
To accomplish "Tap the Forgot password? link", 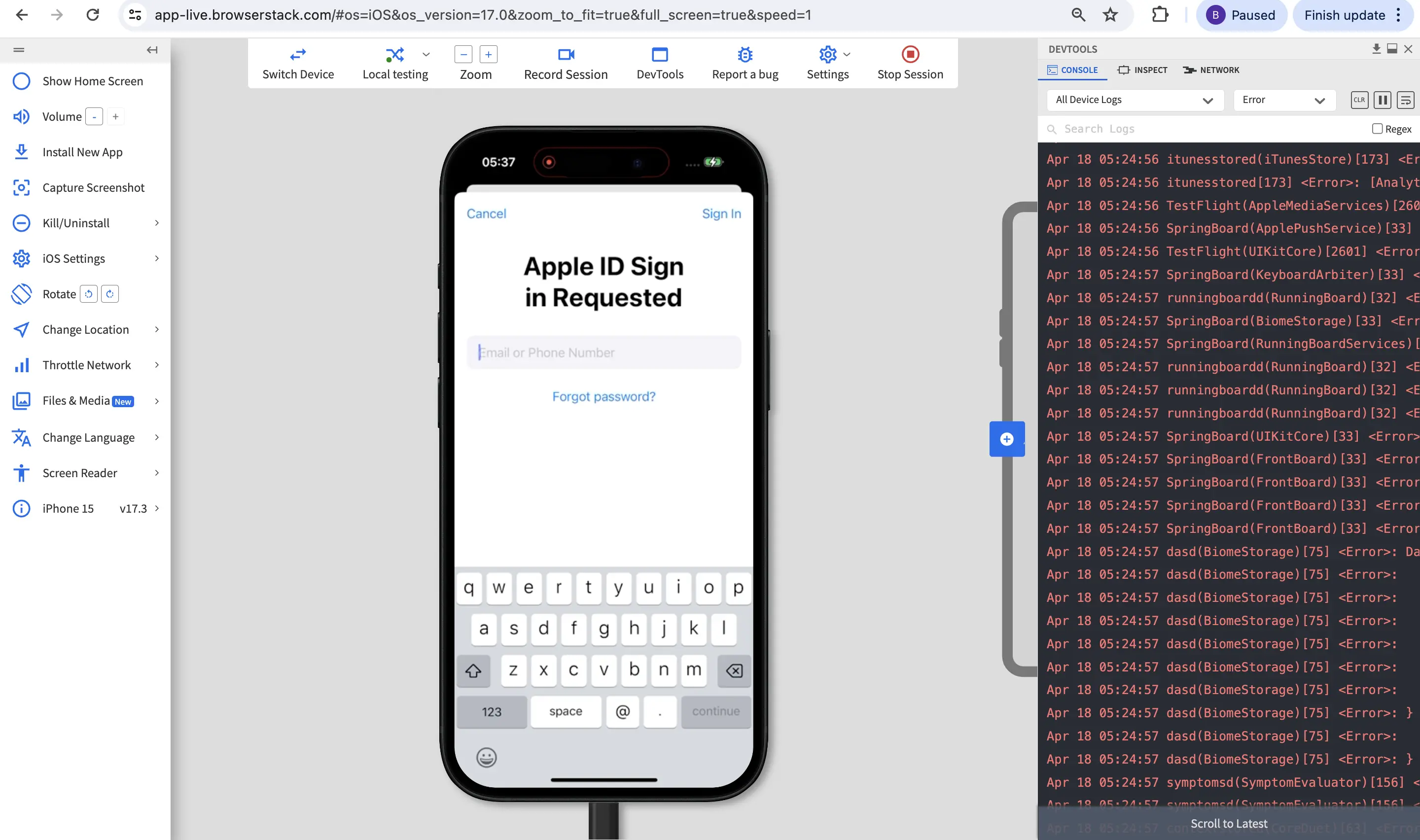I will pyautogui.click(x=603, y=397).
